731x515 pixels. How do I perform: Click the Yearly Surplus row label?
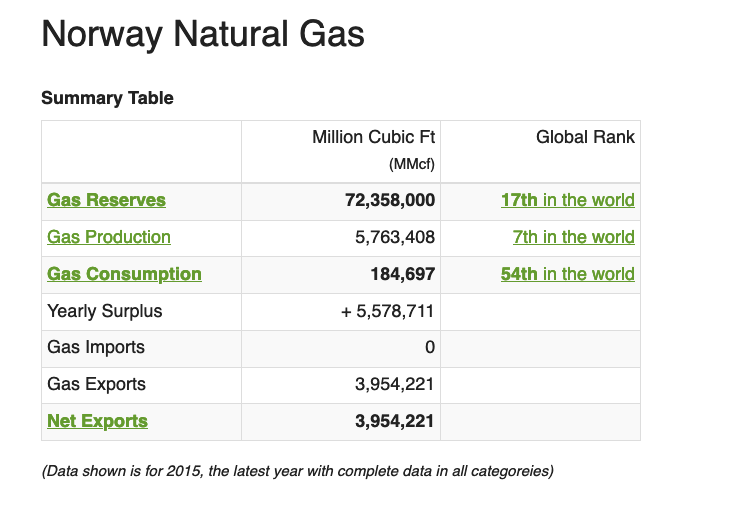pyautogui.click(x=104, y=311)
